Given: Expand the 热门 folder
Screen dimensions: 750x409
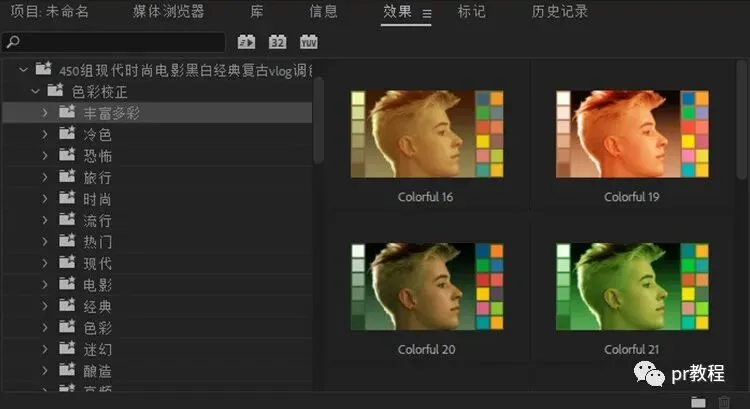Looking at the screenshot, I should click(44, 242).
